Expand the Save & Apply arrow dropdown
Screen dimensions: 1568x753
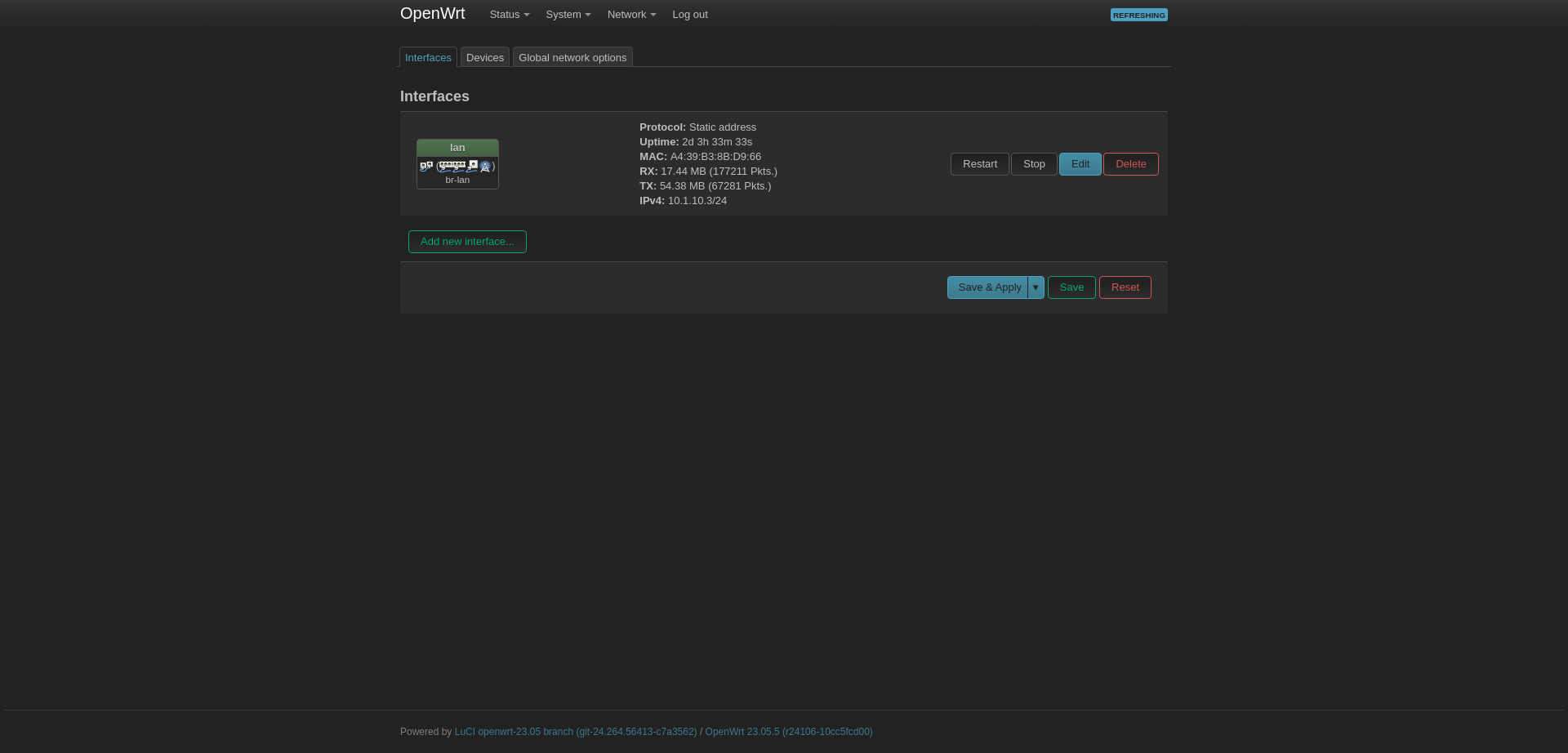[x=1036, y=287]
